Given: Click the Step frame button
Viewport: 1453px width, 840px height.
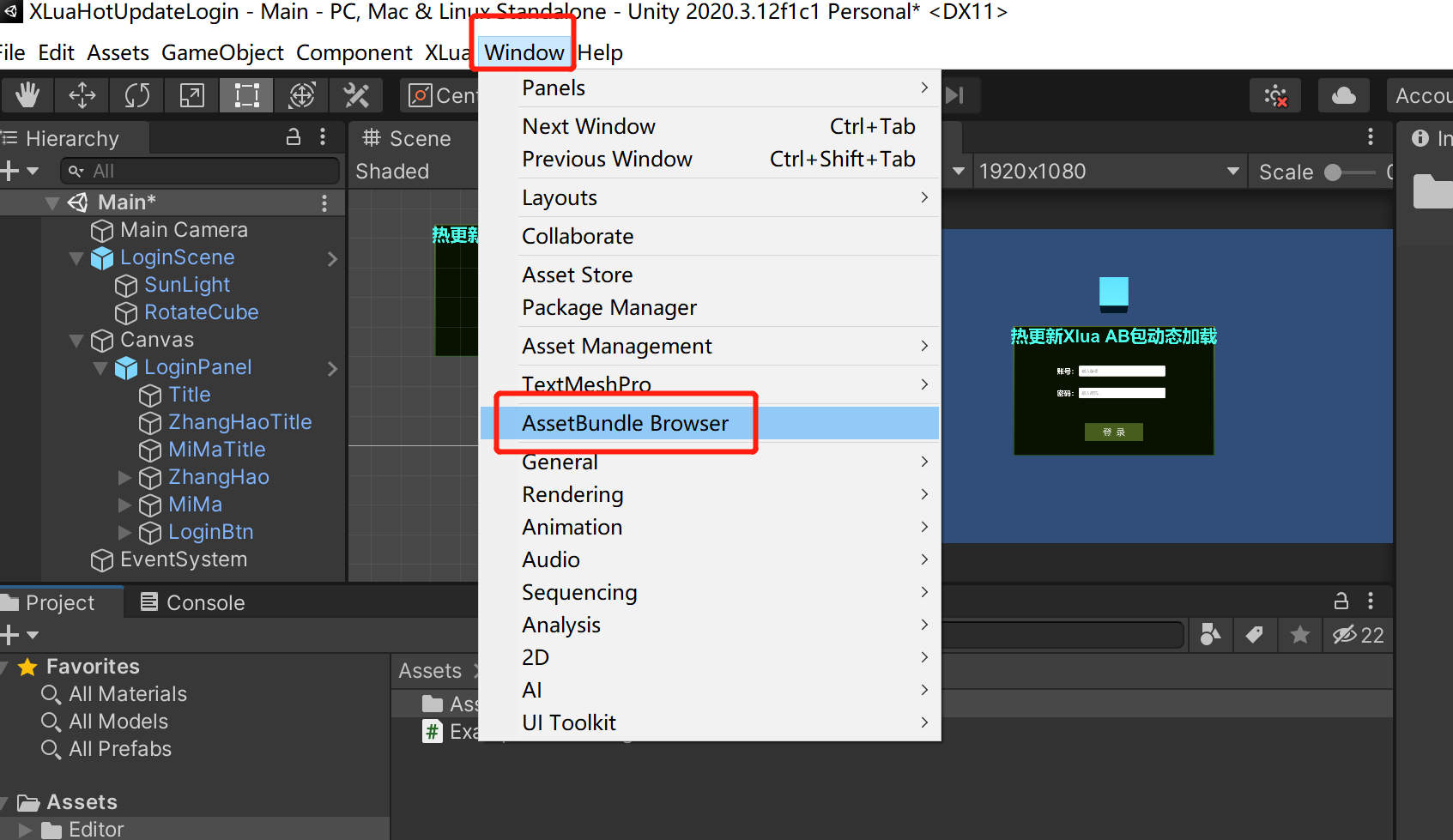Looking at the screenshot, I should (x=955, y=95).
